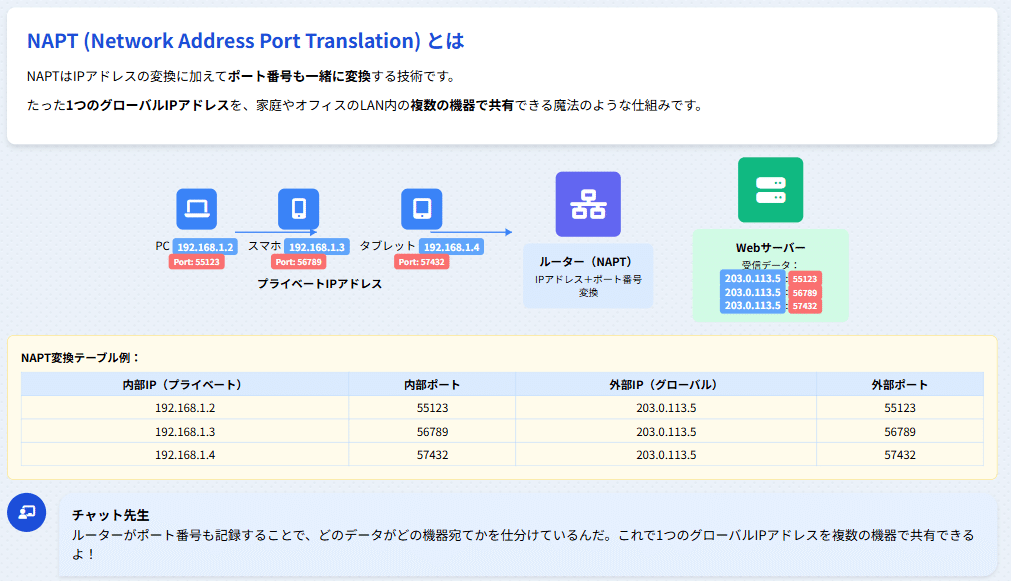Select the タブレット tablet icon
This screenshot has width=1011, height=581.
[x=424, y=209]
